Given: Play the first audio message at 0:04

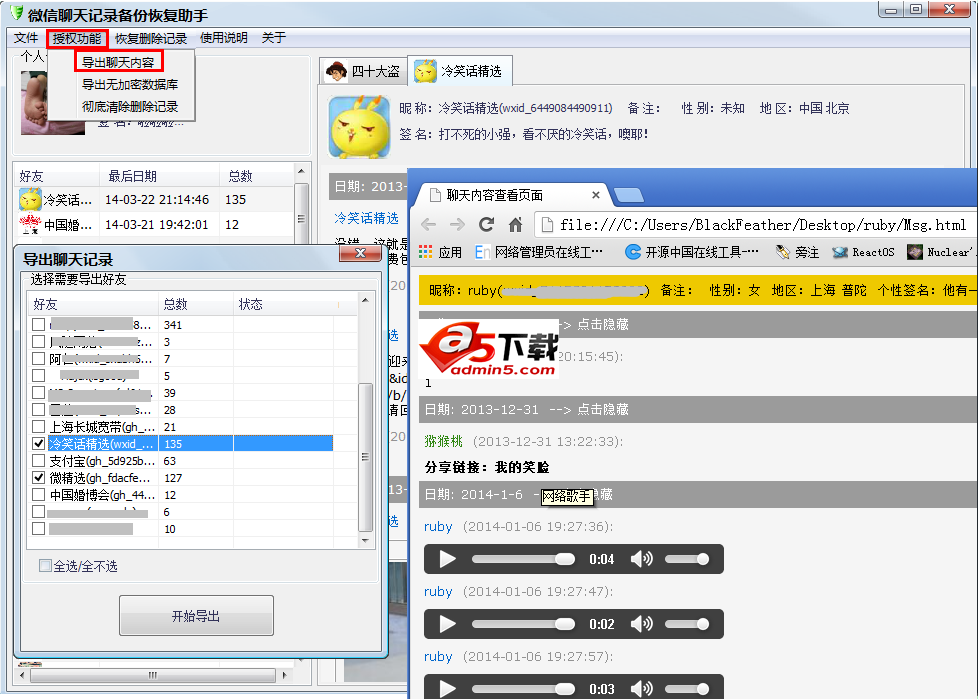Looking at the screenshot, I should (447, 559).
